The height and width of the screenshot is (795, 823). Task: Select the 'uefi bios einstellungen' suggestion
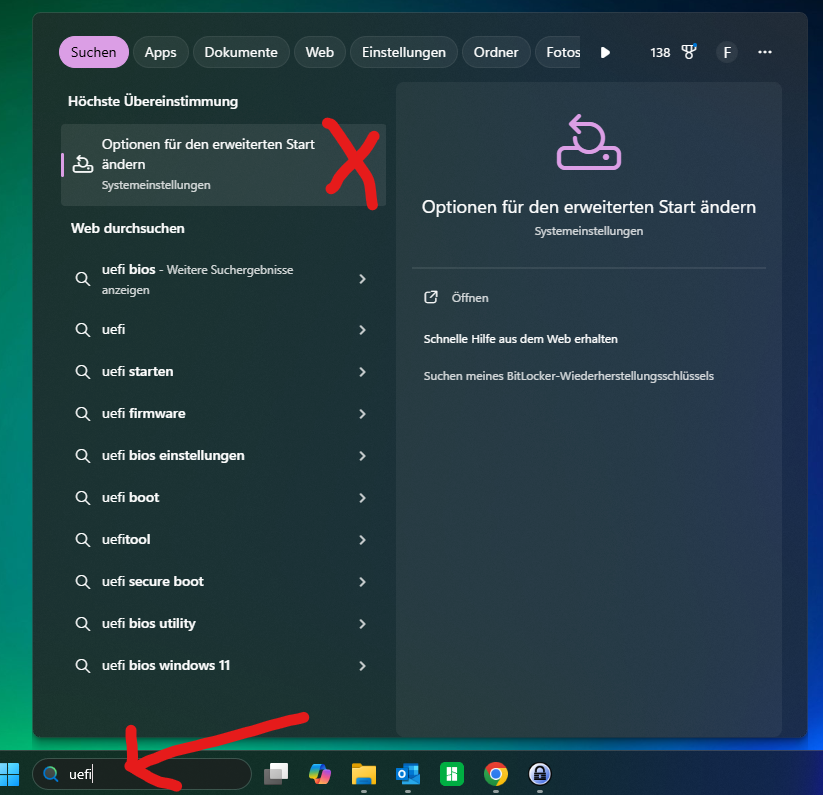point(224,455)
